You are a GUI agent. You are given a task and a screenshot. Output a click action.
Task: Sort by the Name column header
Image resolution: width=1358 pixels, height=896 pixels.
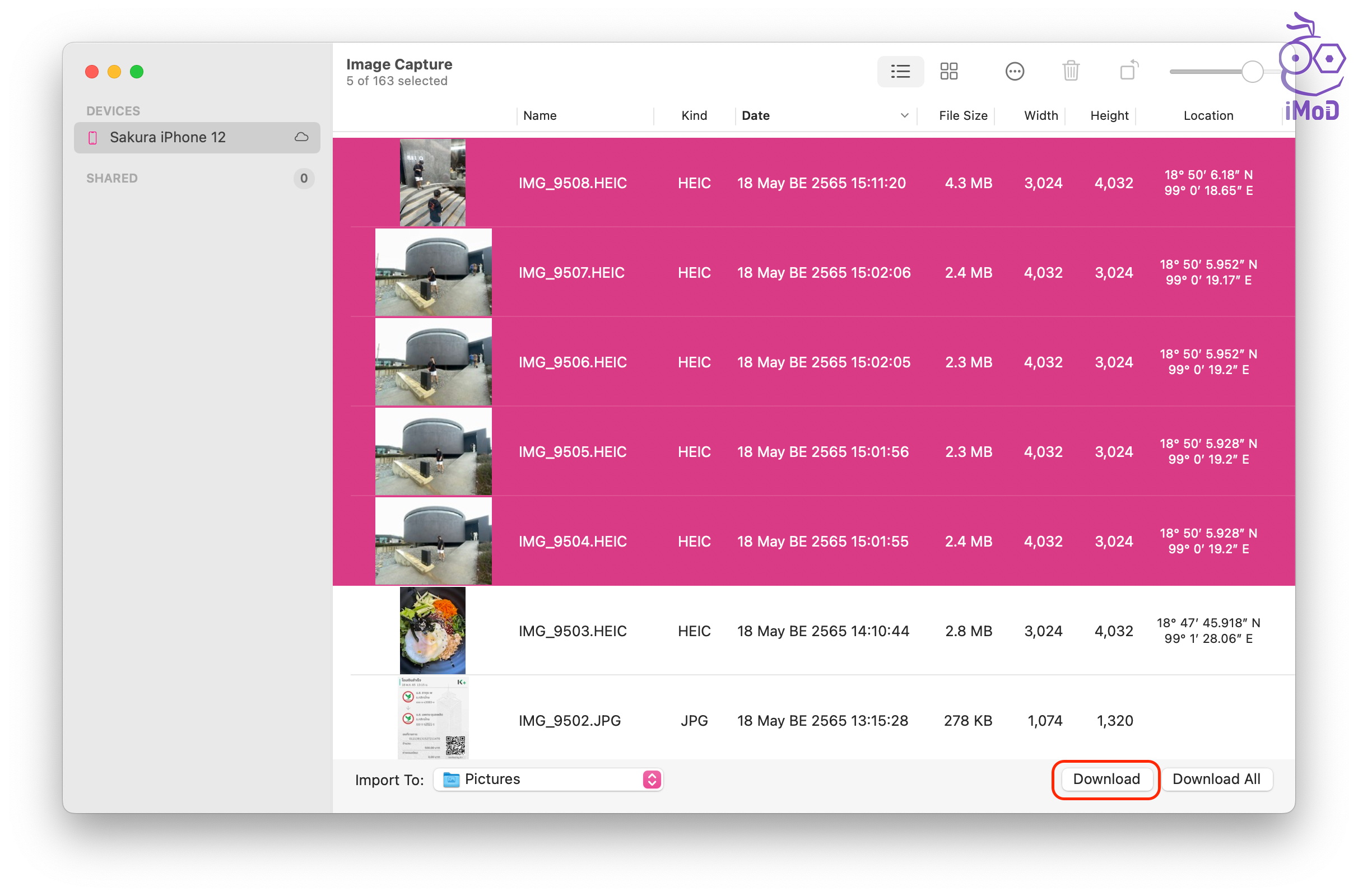[540, 115]
